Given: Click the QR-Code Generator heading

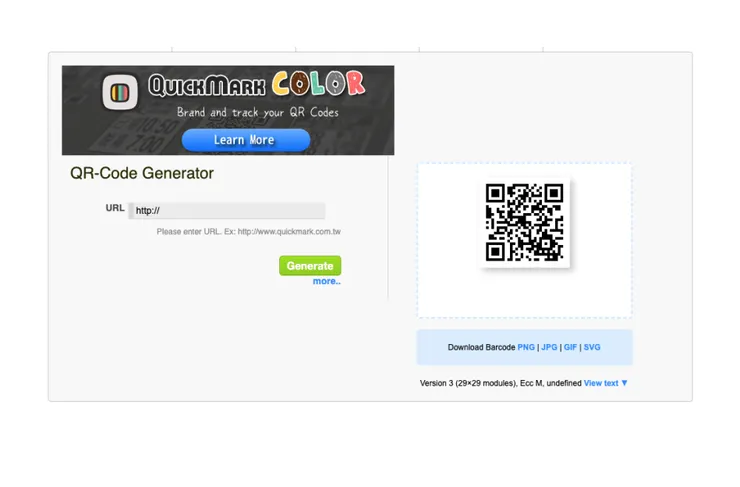Looking at the screenshot, I should point(142,173).
